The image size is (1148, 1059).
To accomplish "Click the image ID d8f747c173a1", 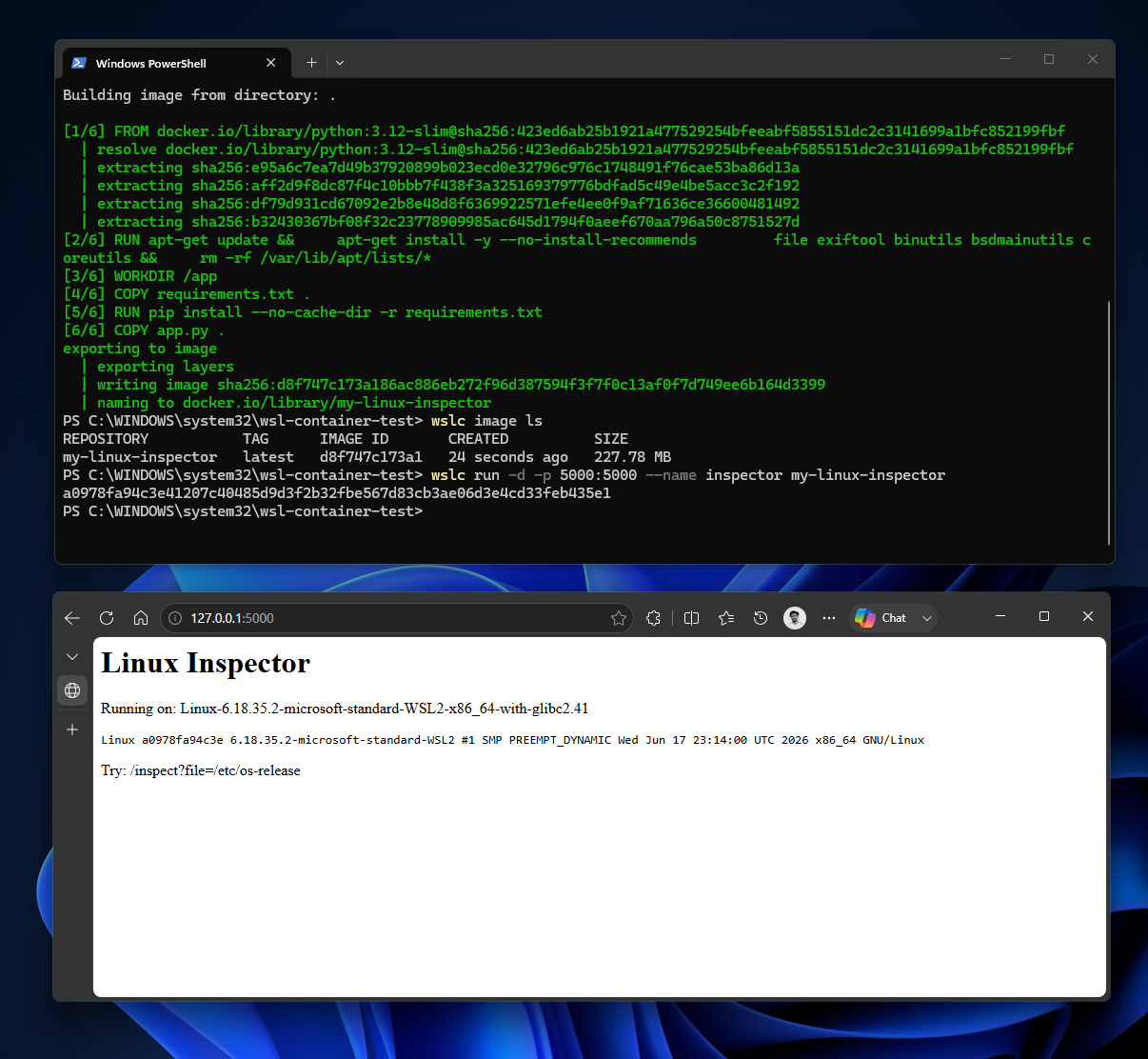I will 370,457.
